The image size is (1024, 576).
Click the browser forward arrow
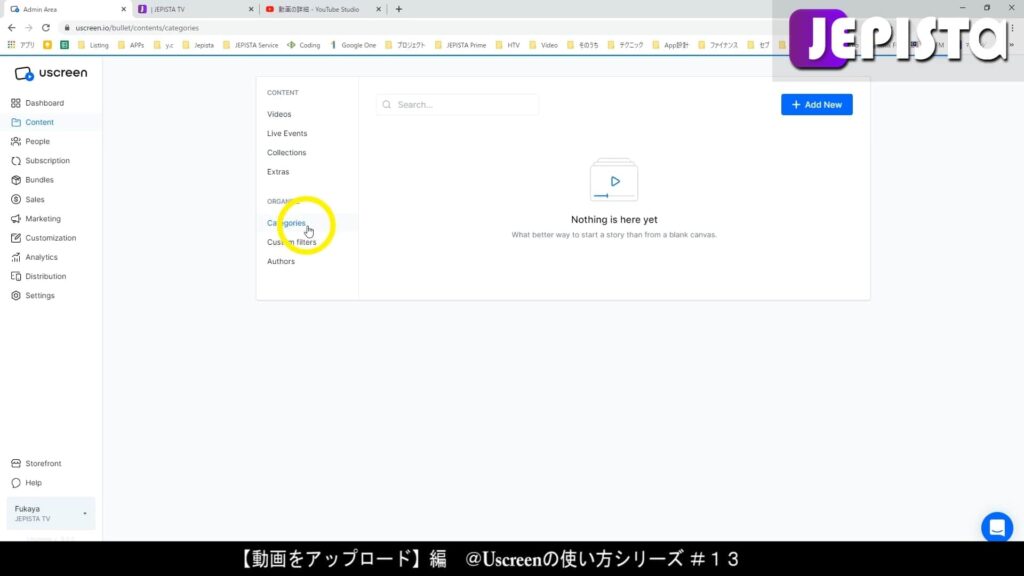point(29,28)
